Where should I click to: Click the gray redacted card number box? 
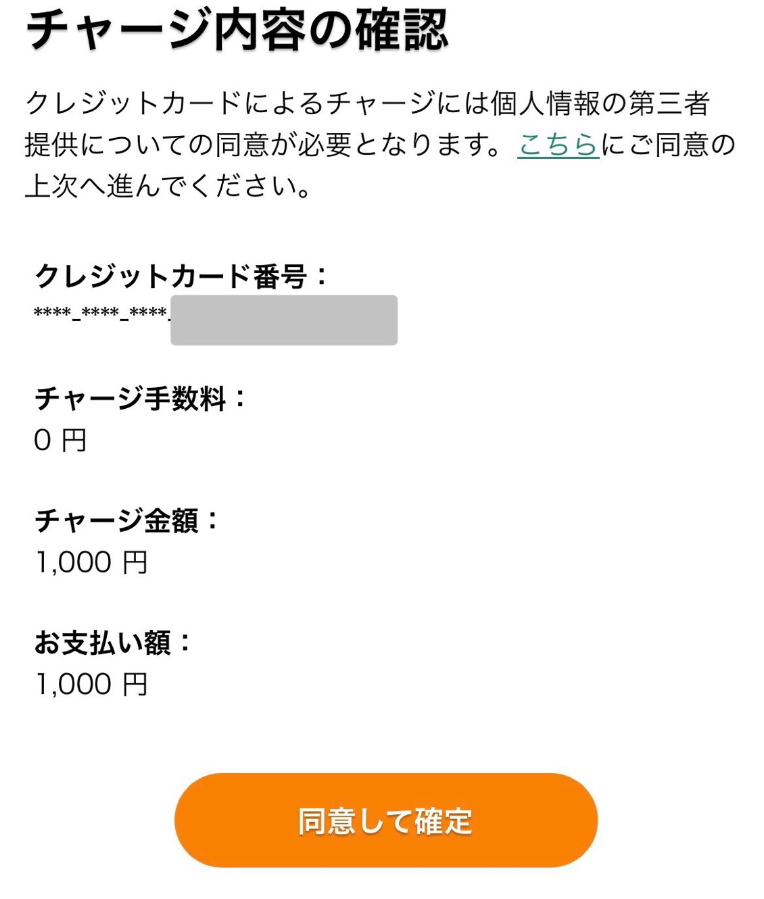tap(284, 320)
